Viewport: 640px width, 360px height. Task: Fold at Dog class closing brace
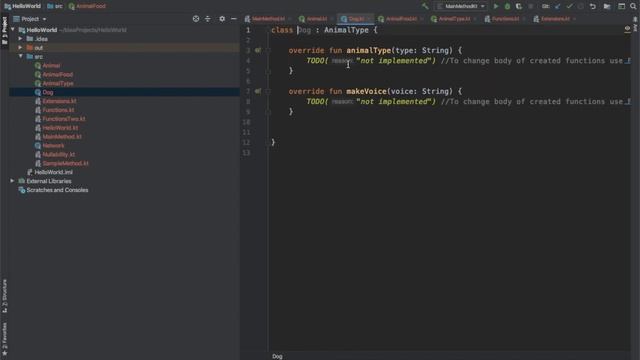coord(268,142)
